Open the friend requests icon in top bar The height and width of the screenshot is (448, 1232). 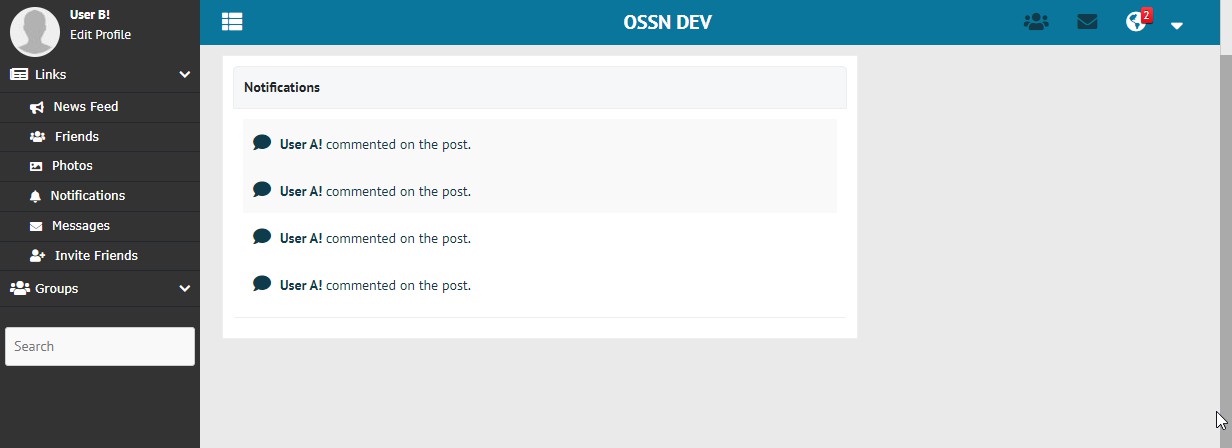tap(1036, 22)
